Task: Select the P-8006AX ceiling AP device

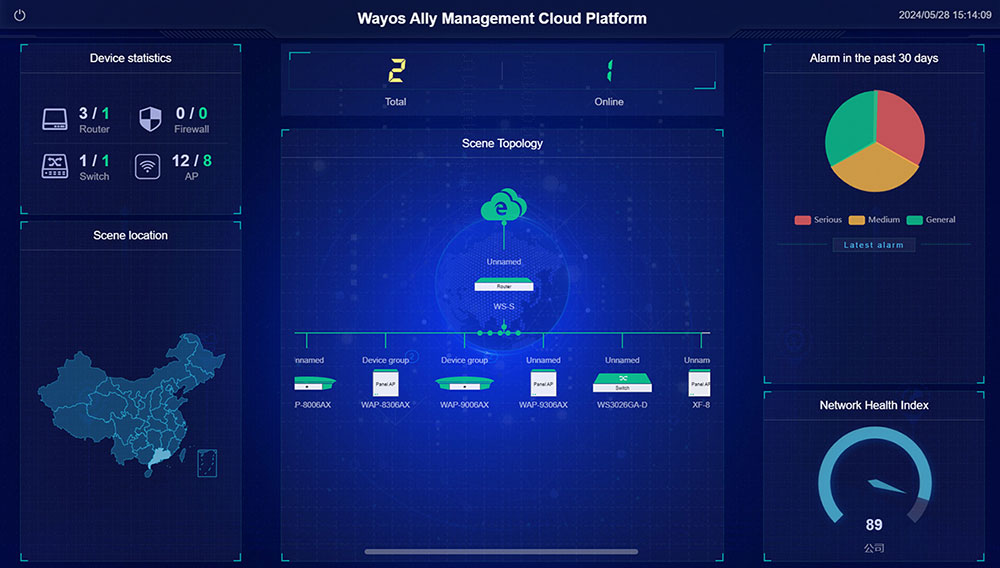Action: 314,383
